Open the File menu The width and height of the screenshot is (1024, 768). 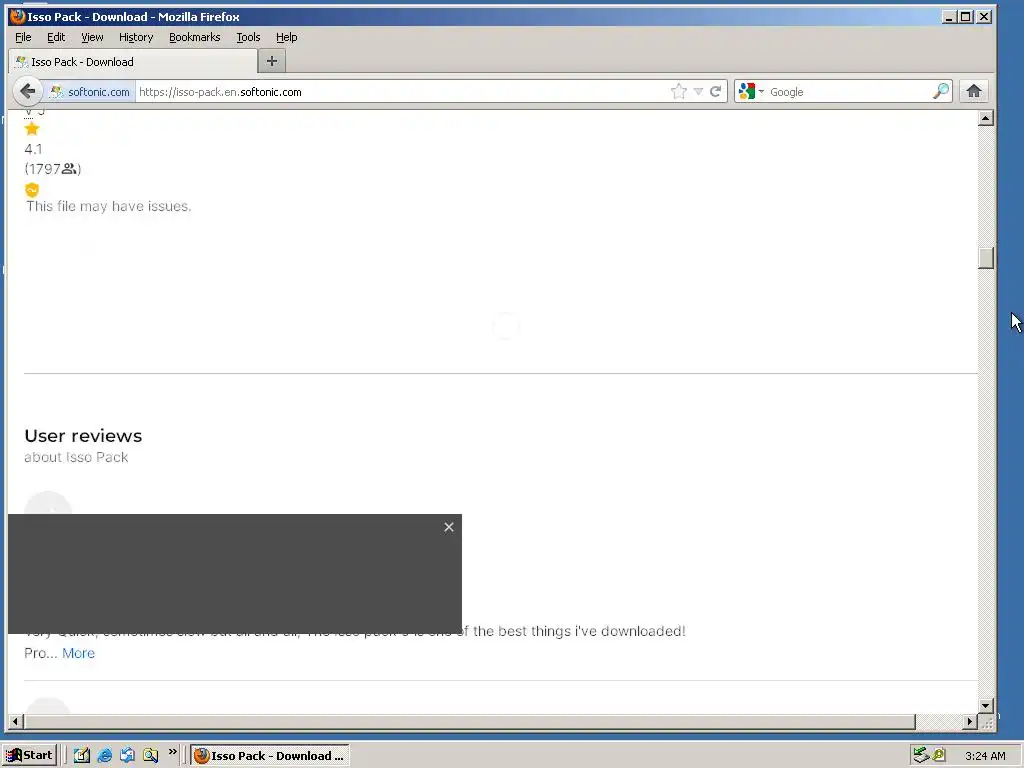(x=23, y=37)
